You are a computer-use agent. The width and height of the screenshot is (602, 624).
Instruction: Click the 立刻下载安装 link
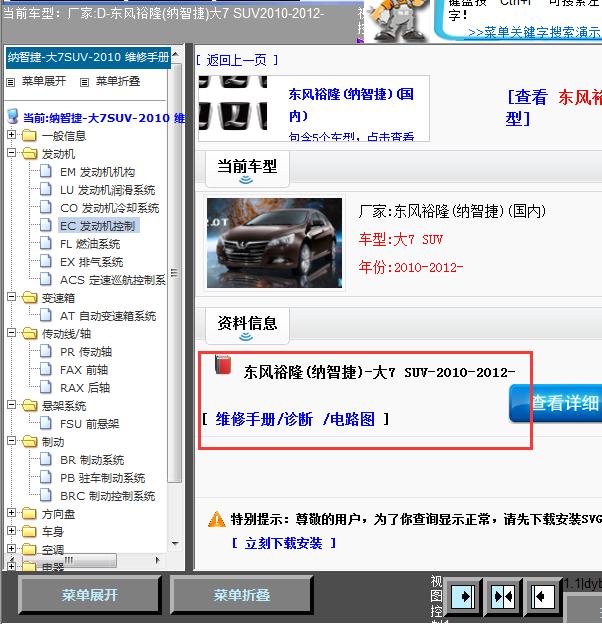283,543
